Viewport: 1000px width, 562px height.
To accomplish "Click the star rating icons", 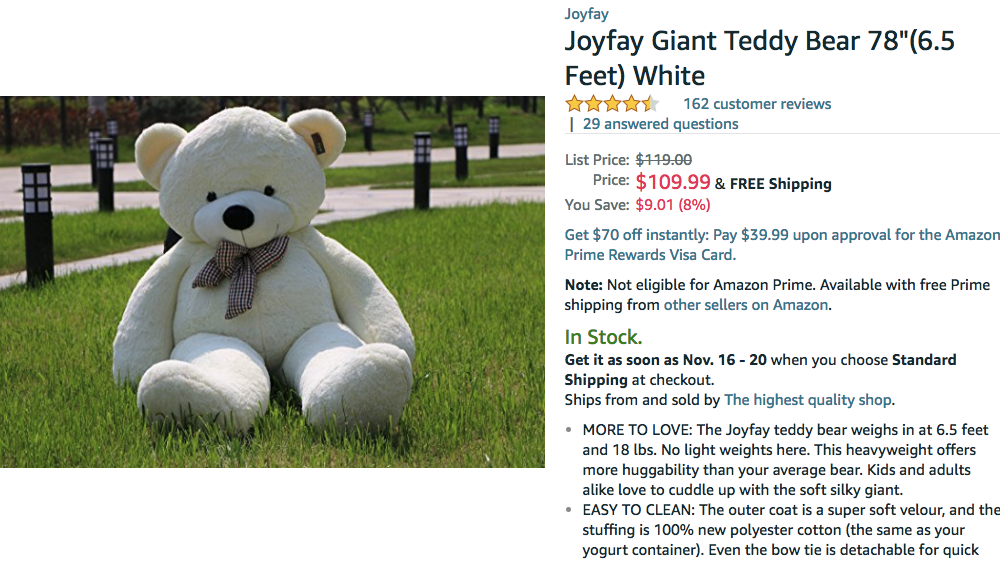I will 612,103.
